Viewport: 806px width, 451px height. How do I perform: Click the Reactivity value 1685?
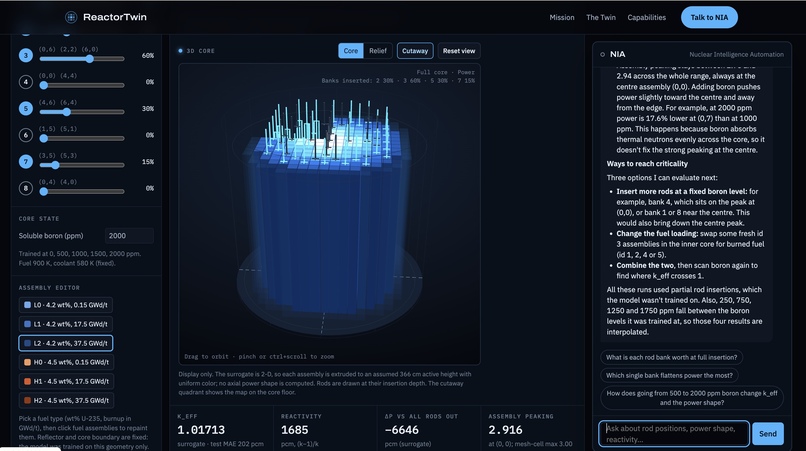[x=295, y=430]
